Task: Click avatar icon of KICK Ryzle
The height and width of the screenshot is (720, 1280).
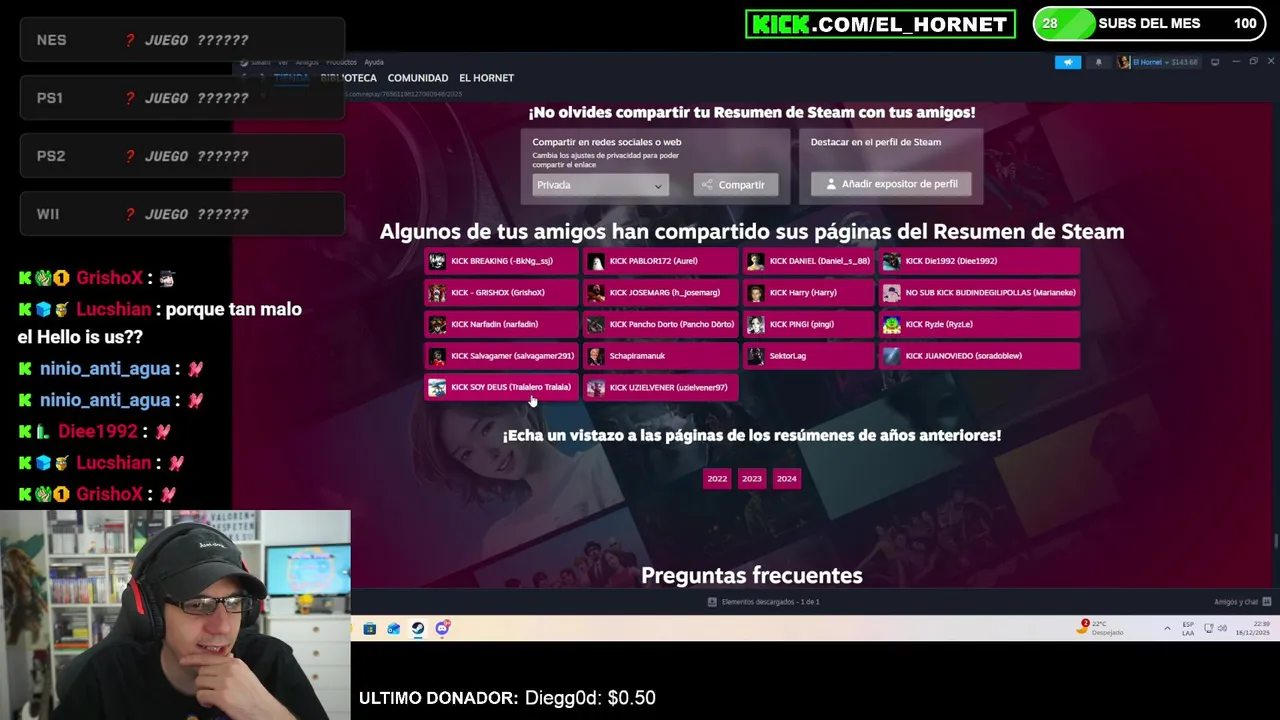Action: pyautogui.click(x=891, y=325)
